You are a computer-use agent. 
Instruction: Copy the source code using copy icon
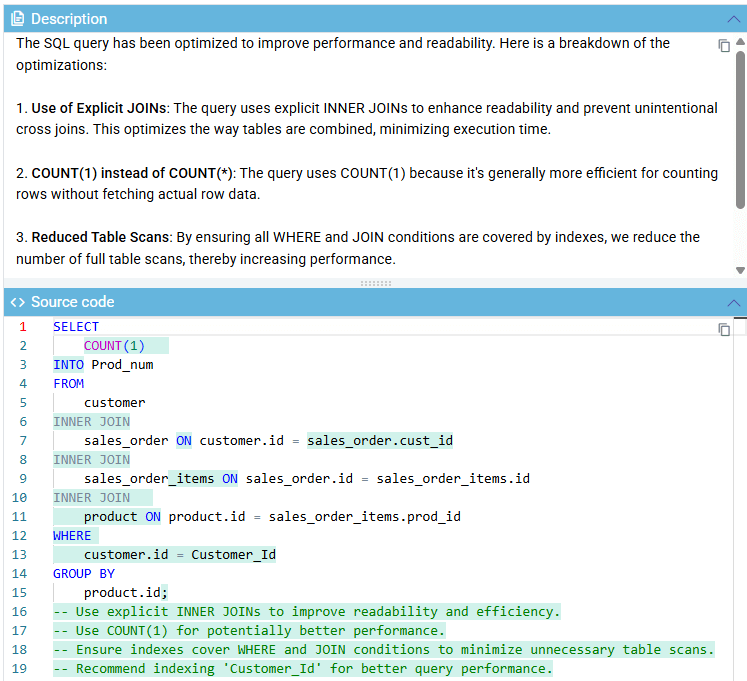pyautogui.click(x=724, y=329)
